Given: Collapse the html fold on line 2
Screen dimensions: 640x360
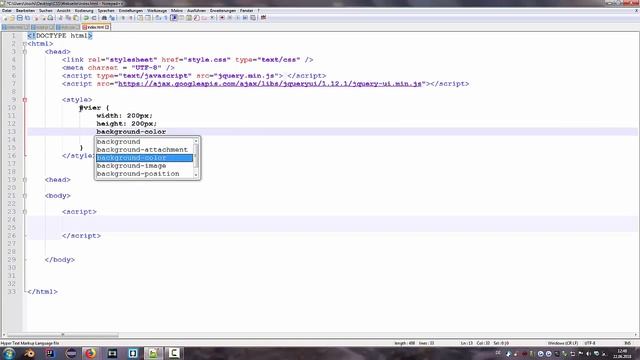Looking at the screenshot, I should pyautogui.click(x=25, y=44).
